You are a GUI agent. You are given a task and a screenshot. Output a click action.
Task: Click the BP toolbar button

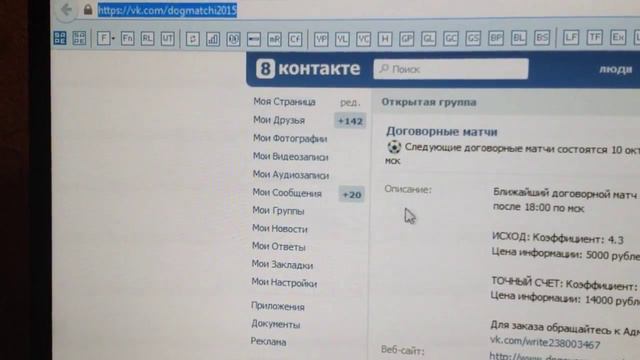(496, 38)
